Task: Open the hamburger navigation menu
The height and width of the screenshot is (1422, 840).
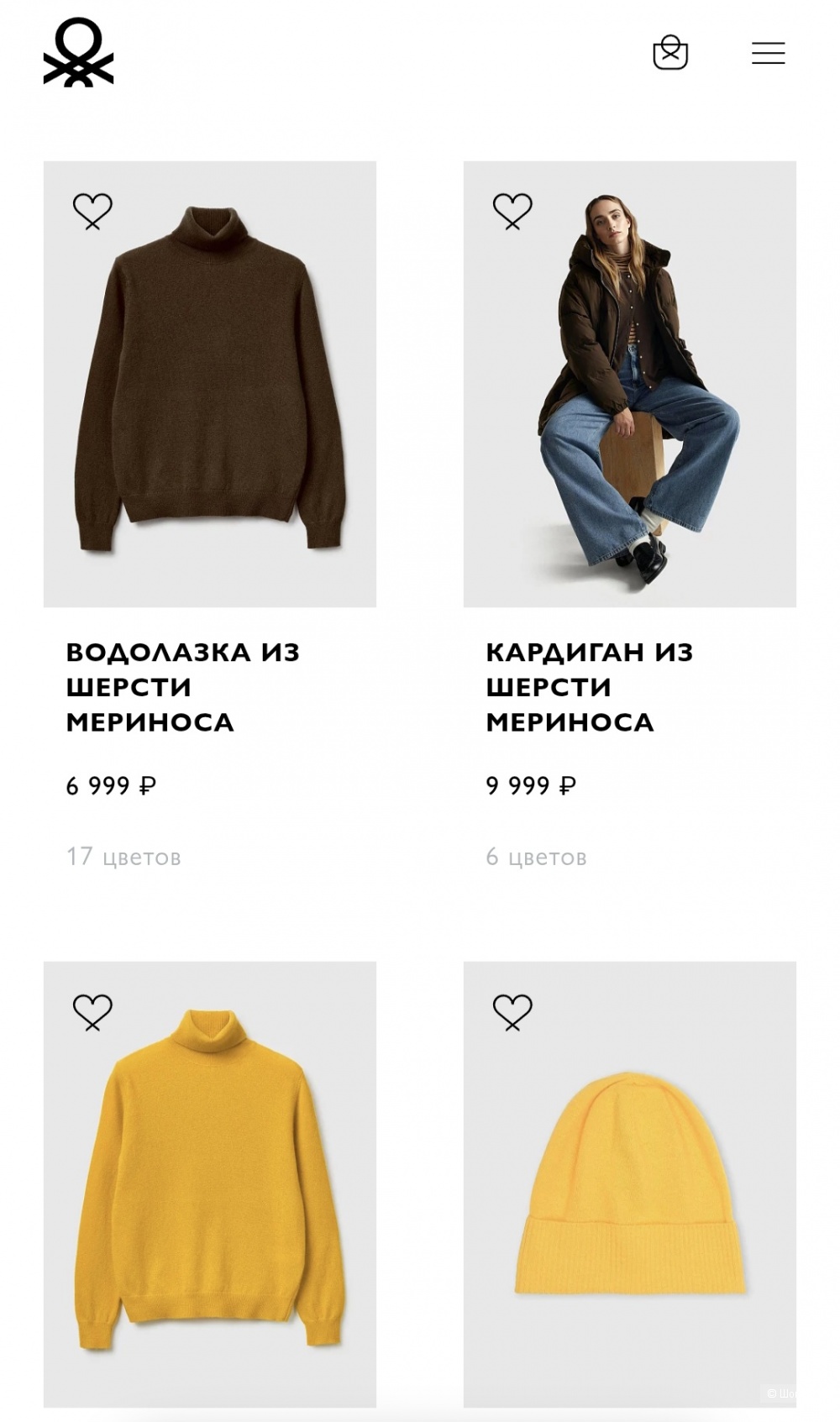Action: (767, 53)
